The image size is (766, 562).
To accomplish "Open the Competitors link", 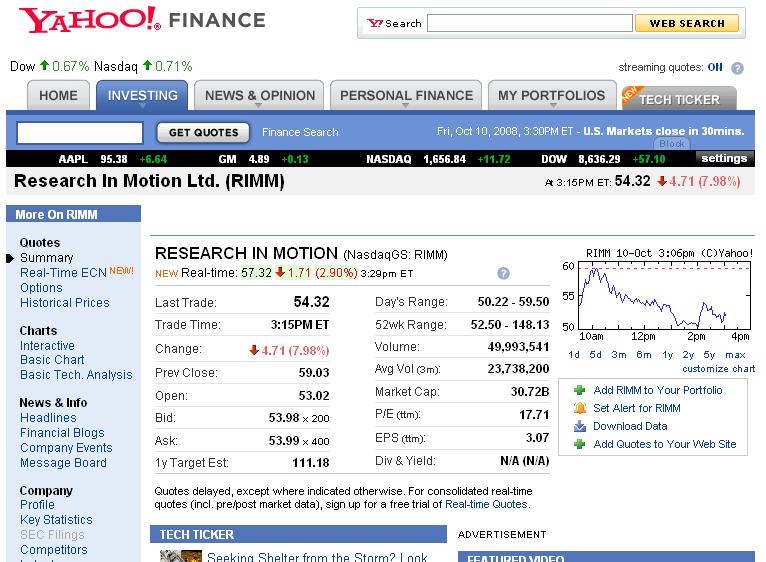I will pos(54,550).
